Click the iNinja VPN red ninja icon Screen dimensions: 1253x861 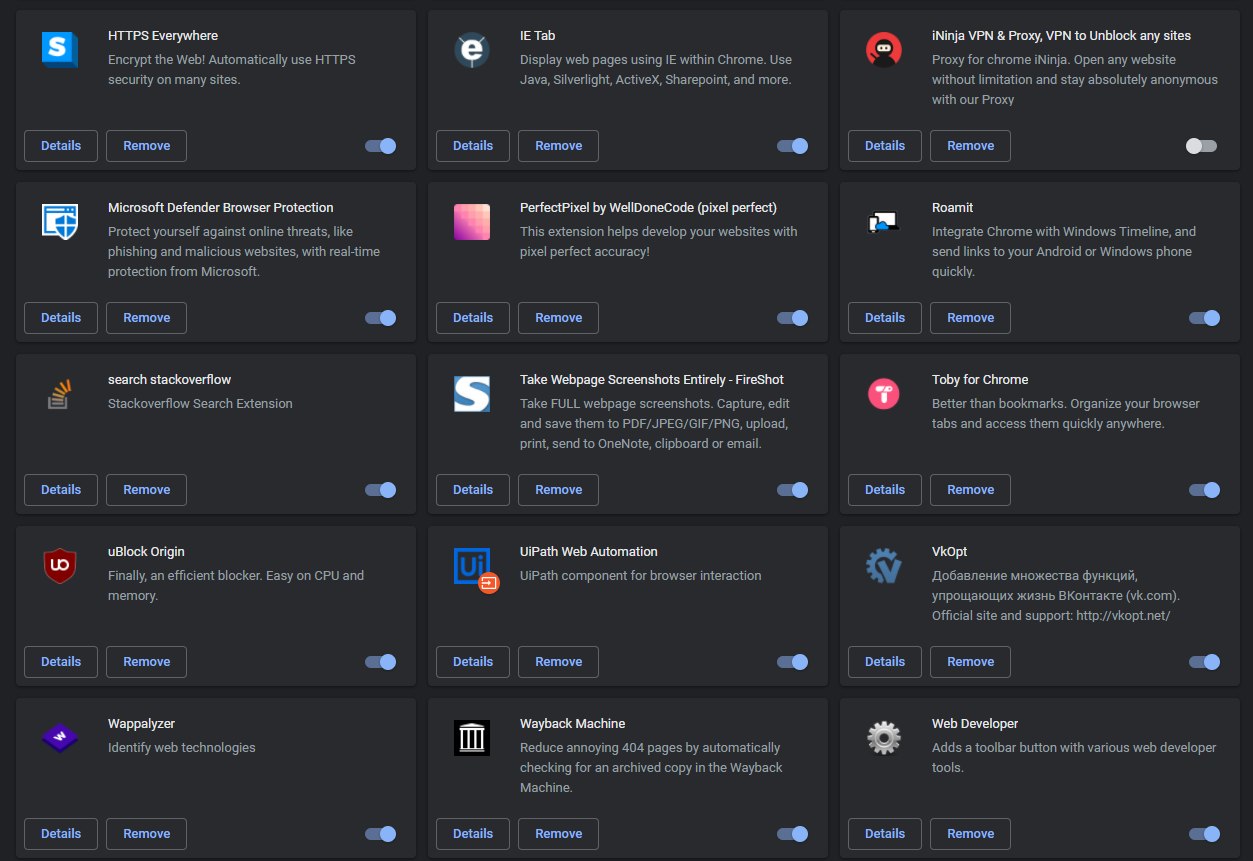pos(884,50)
